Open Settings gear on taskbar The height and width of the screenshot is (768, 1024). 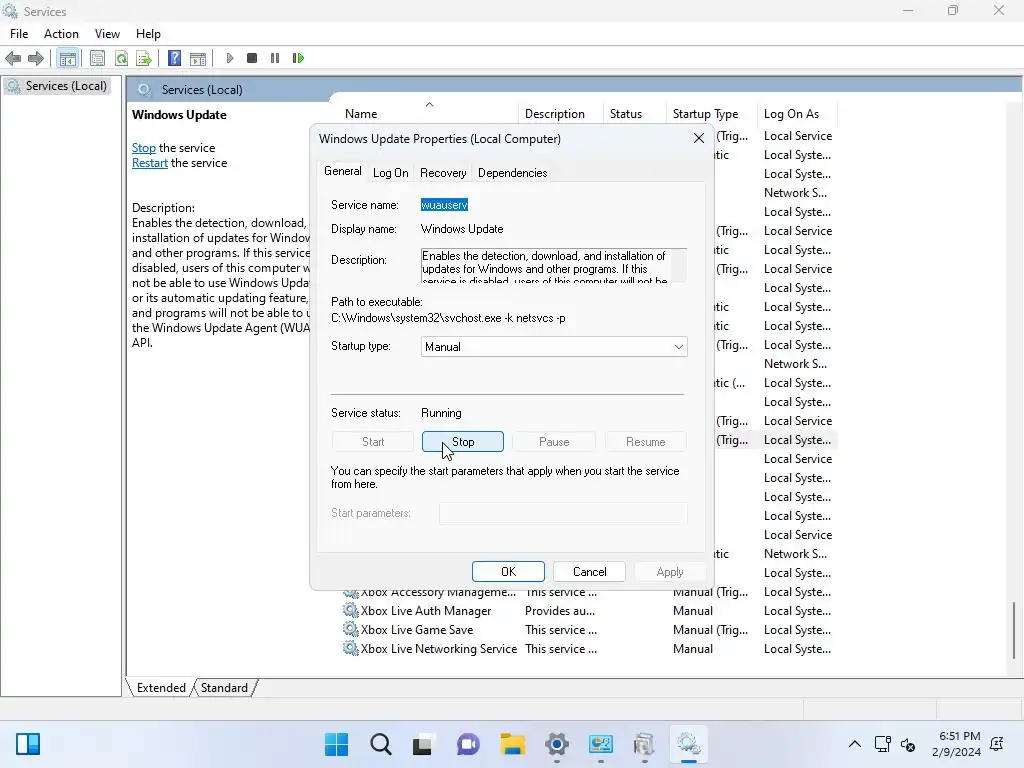557,744
